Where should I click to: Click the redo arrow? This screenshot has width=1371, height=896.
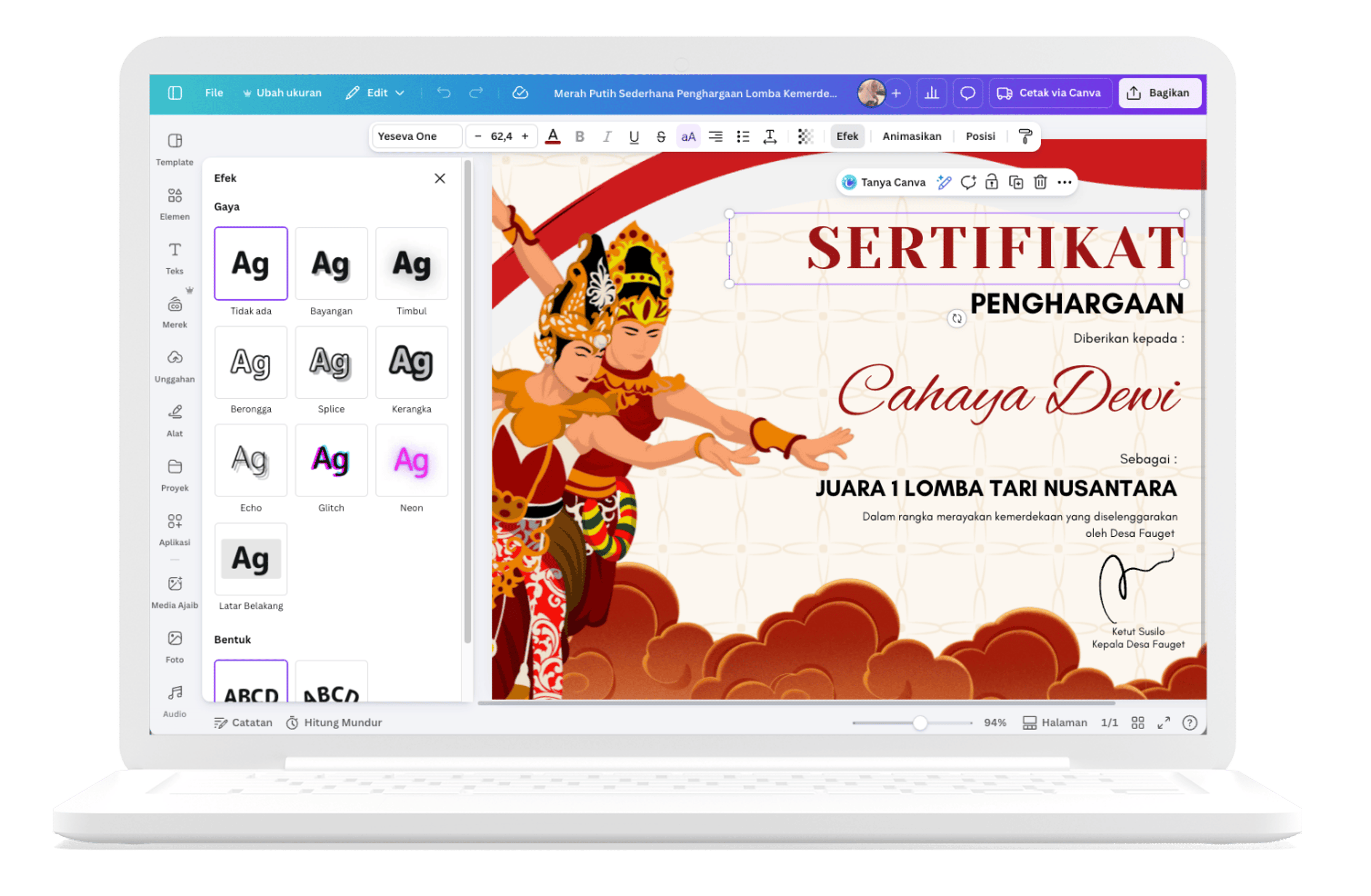[476, 93]
